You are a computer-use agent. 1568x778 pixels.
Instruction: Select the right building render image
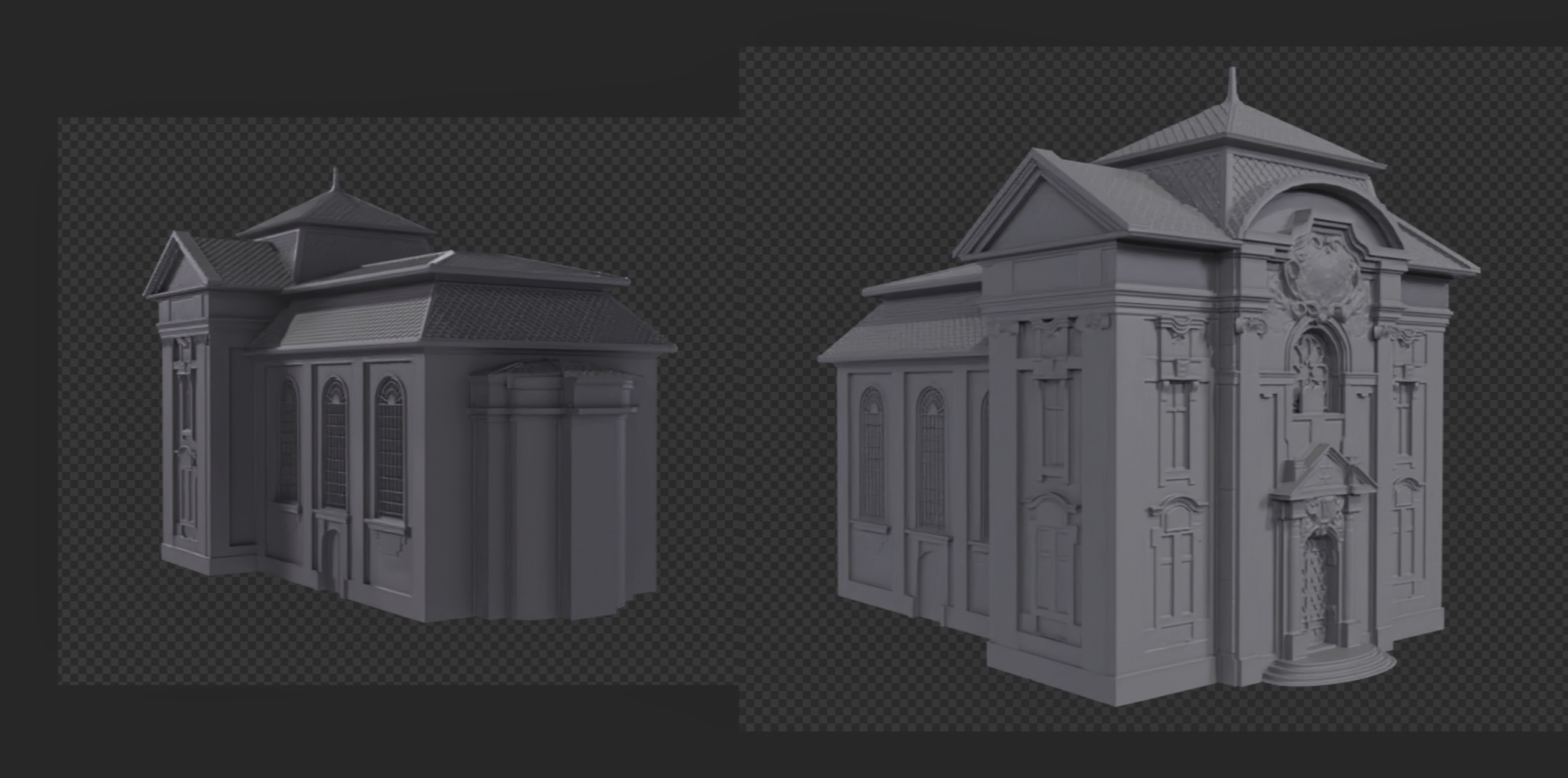[x=1151, y=389]
